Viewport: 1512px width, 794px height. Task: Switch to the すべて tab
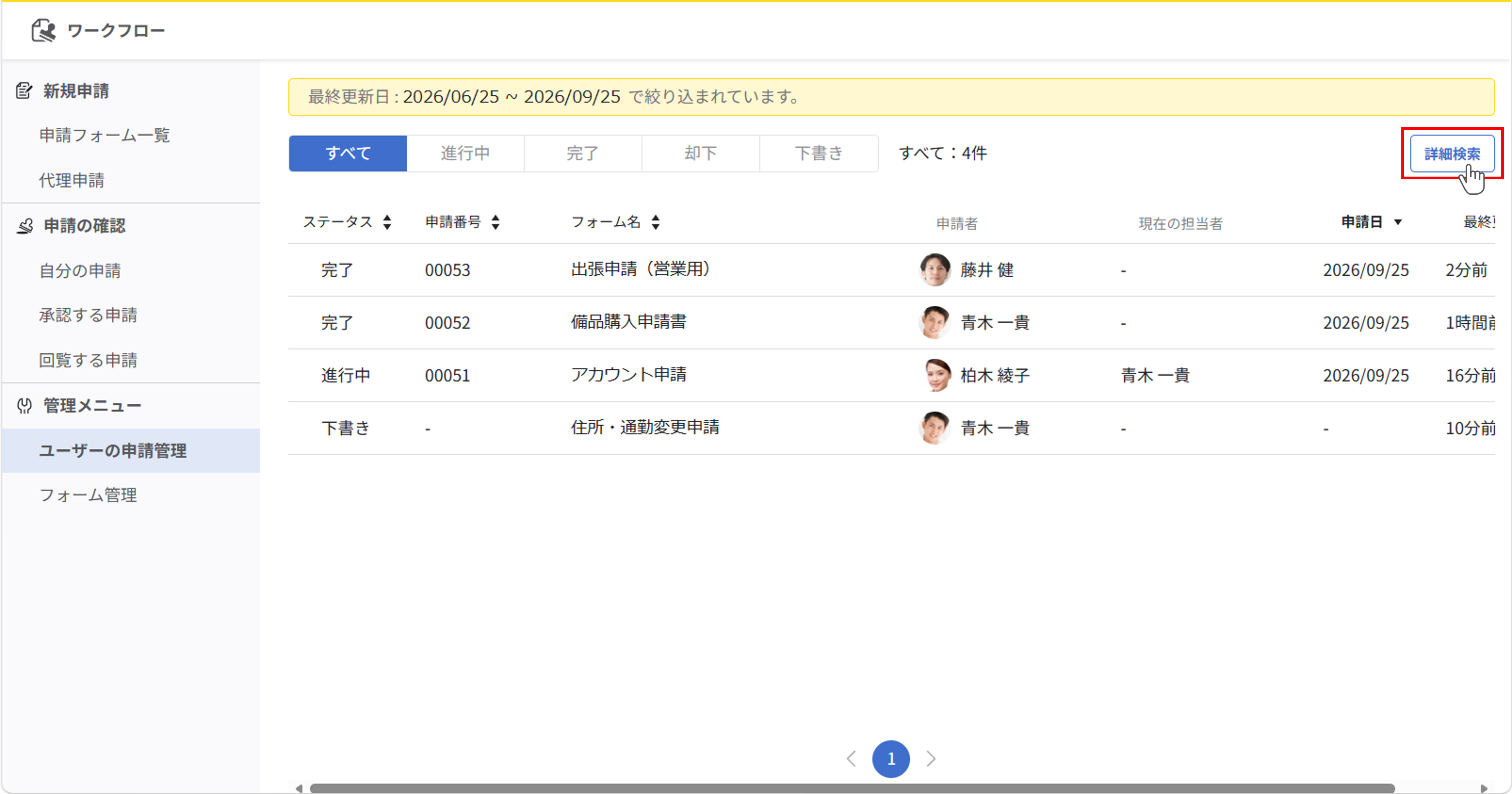pos(348,154)
